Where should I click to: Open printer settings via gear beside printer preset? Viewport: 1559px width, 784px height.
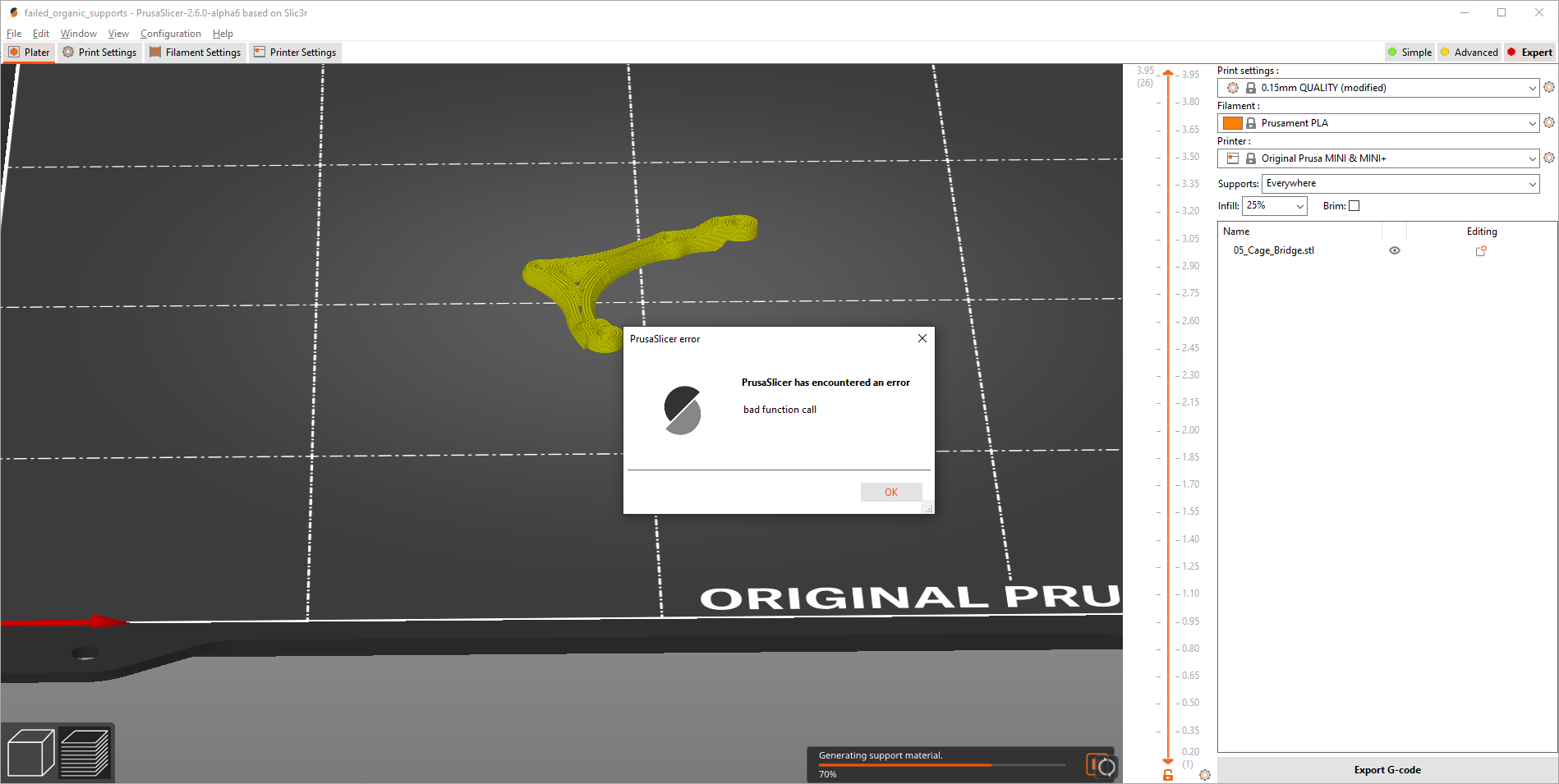point(1549,158)
